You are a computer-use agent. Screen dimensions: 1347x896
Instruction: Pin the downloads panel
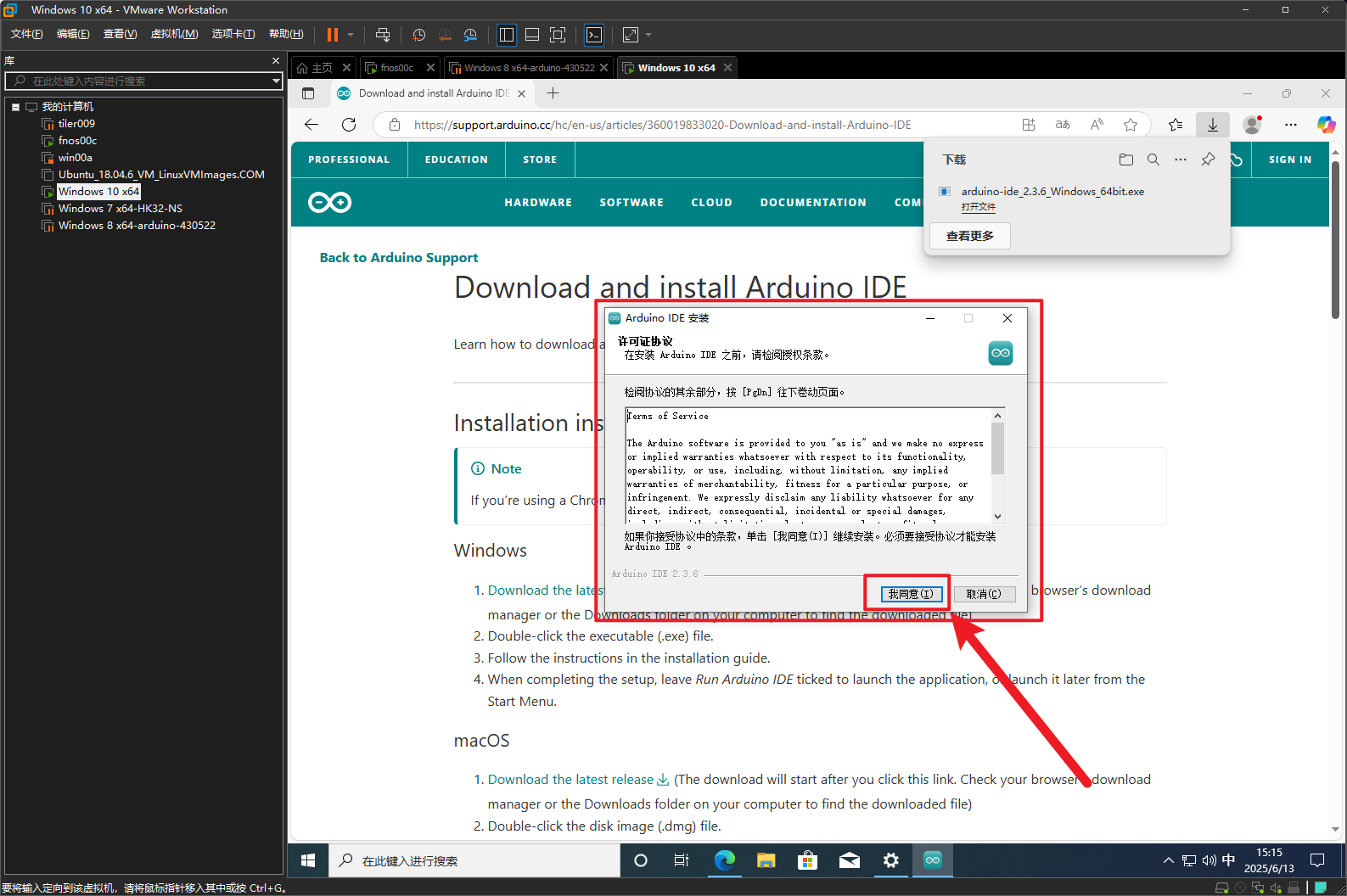1208,160
